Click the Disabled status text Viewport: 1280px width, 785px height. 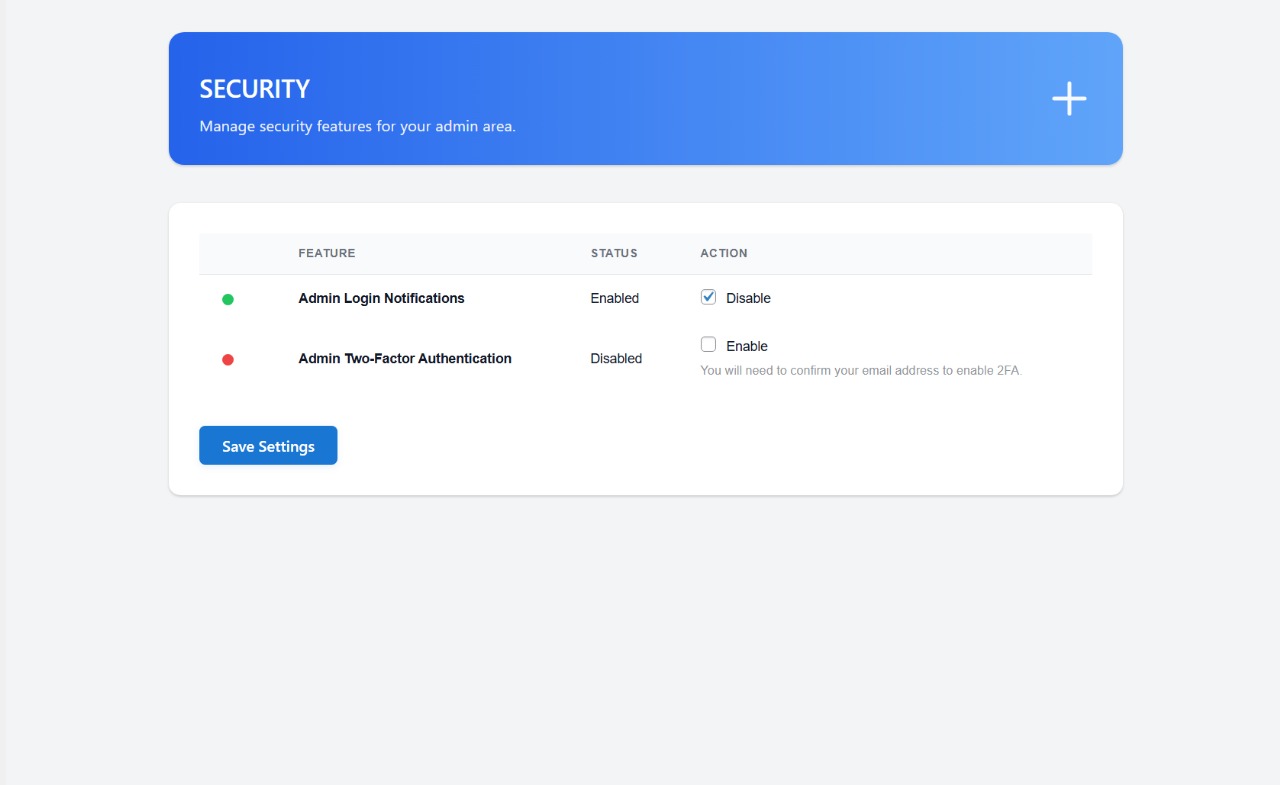616,358
